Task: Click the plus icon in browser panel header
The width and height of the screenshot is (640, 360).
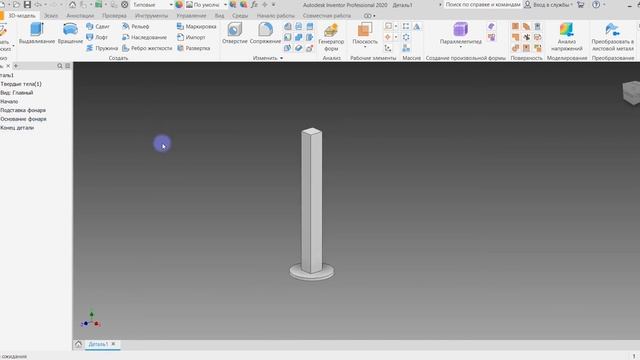Action: [16, 66]
